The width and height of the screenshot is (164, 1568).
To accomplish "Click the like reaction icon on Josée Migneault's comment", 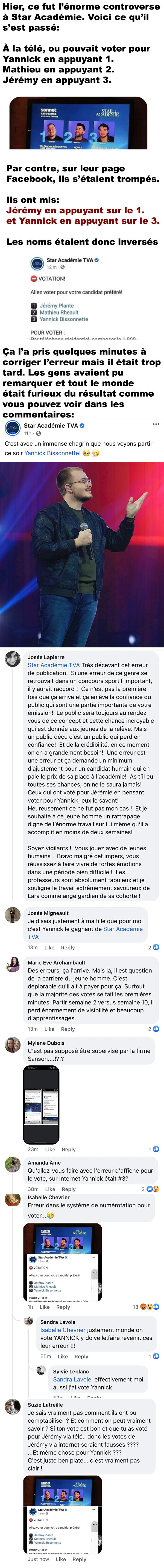I will point(156,947).
